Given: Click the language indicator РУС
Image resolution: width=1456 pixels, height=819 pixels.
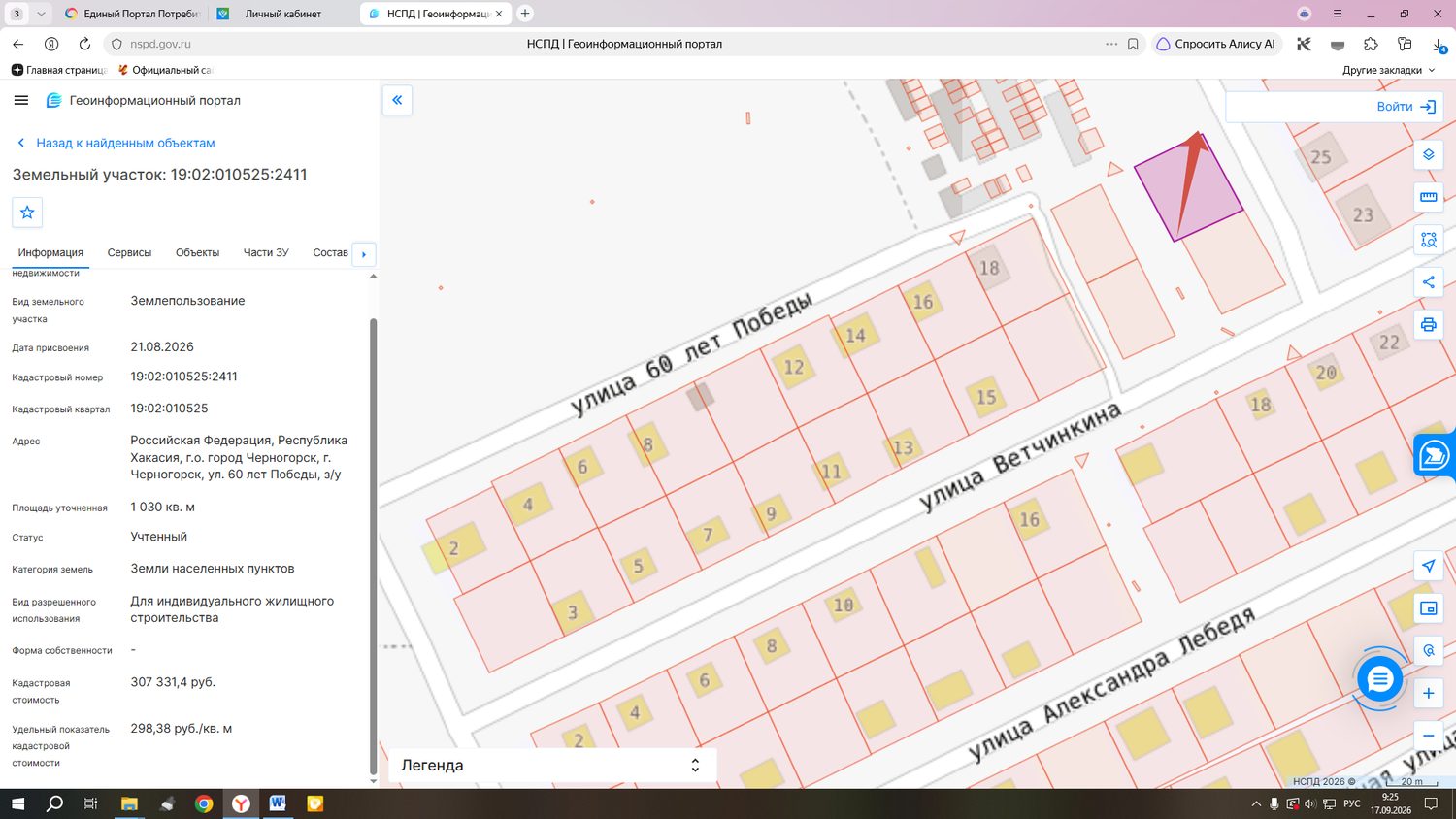Looking at the screenshot, I should [1351, 803].
